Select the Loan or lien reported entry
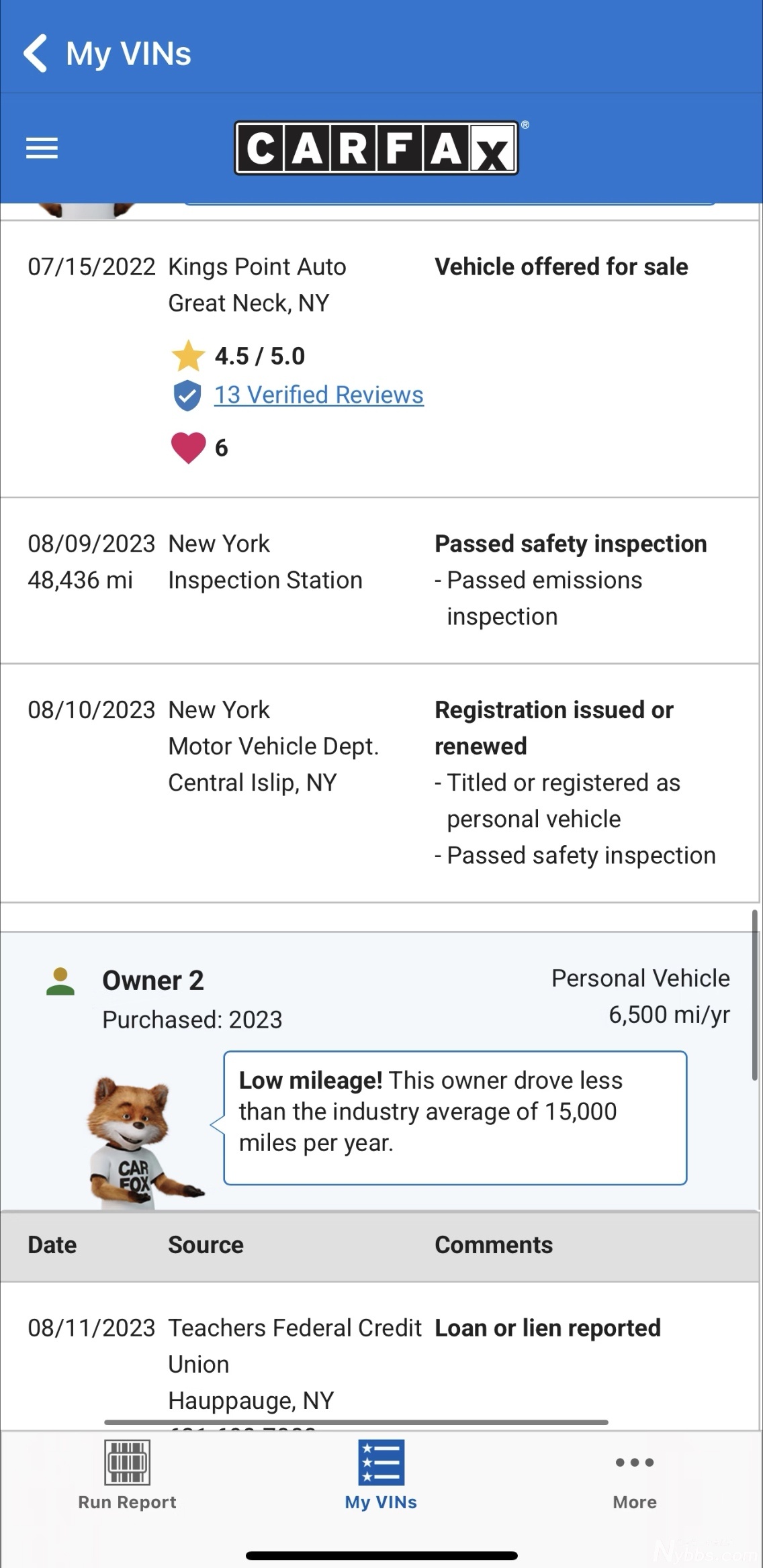 pos(547,1328)
